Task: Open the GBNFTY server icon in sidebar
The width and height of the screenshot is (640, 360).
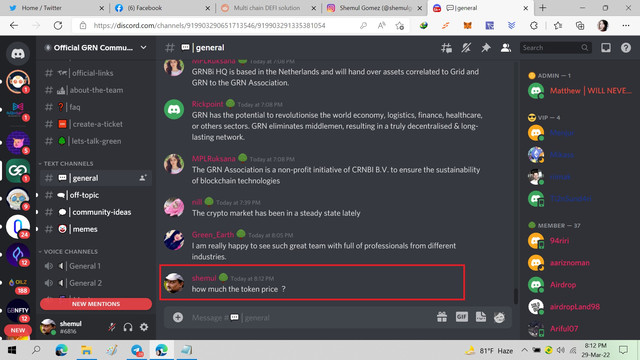Action: (18, 310)
